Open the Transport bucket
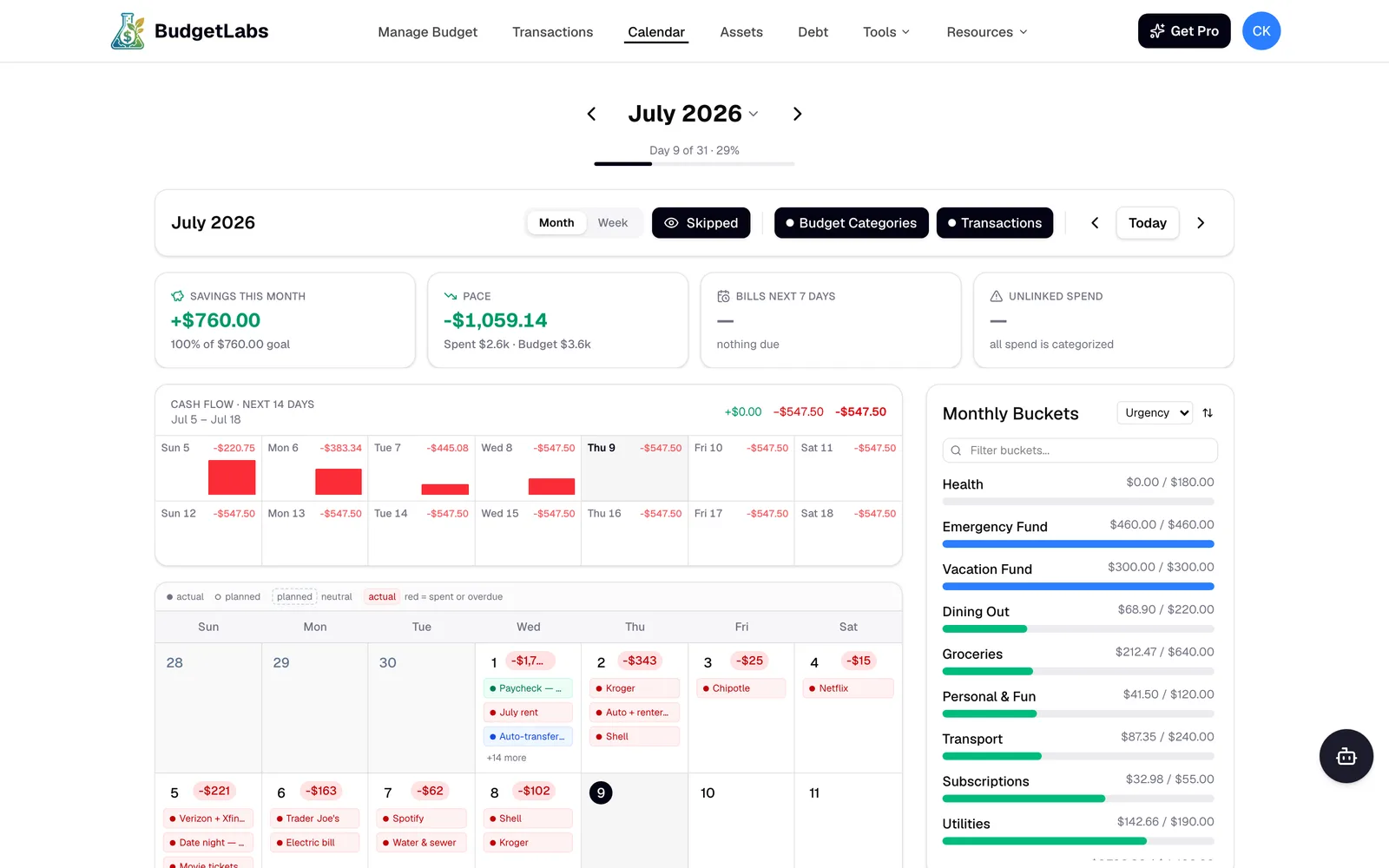 coord(1078,747)
